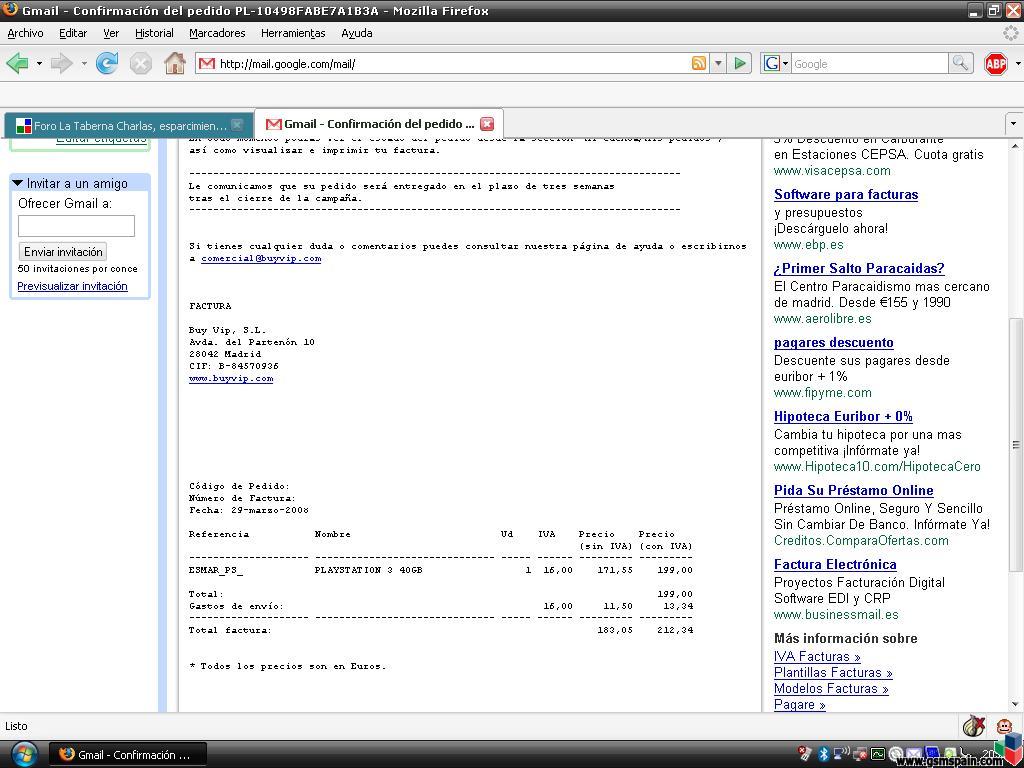Image resolution: width=1024 pixels, height=768 pixels.
Task: Open the Marcadores menu
Action: tap(217, 33)
